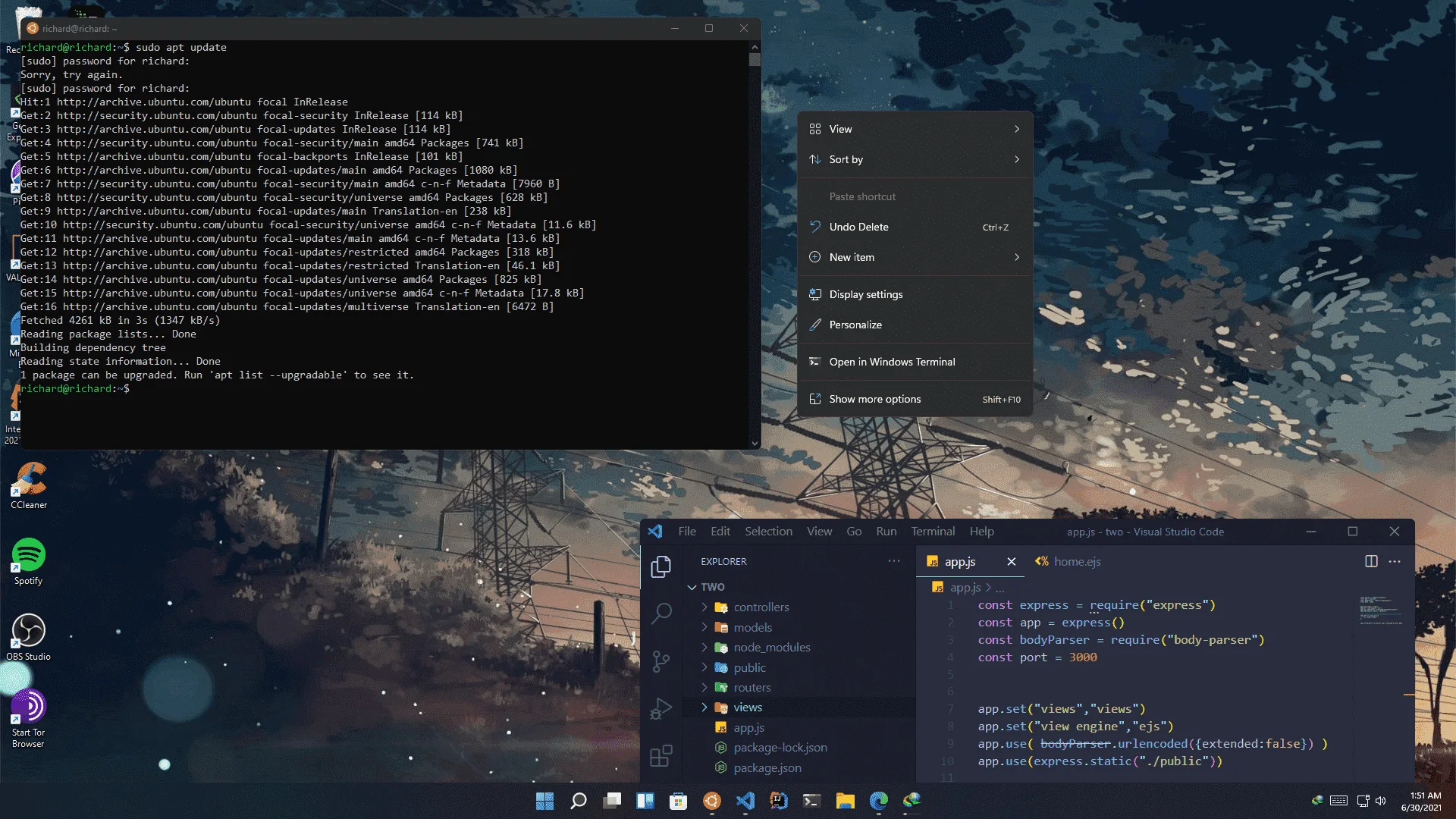Select Show more options in context menu

point(915,399)
